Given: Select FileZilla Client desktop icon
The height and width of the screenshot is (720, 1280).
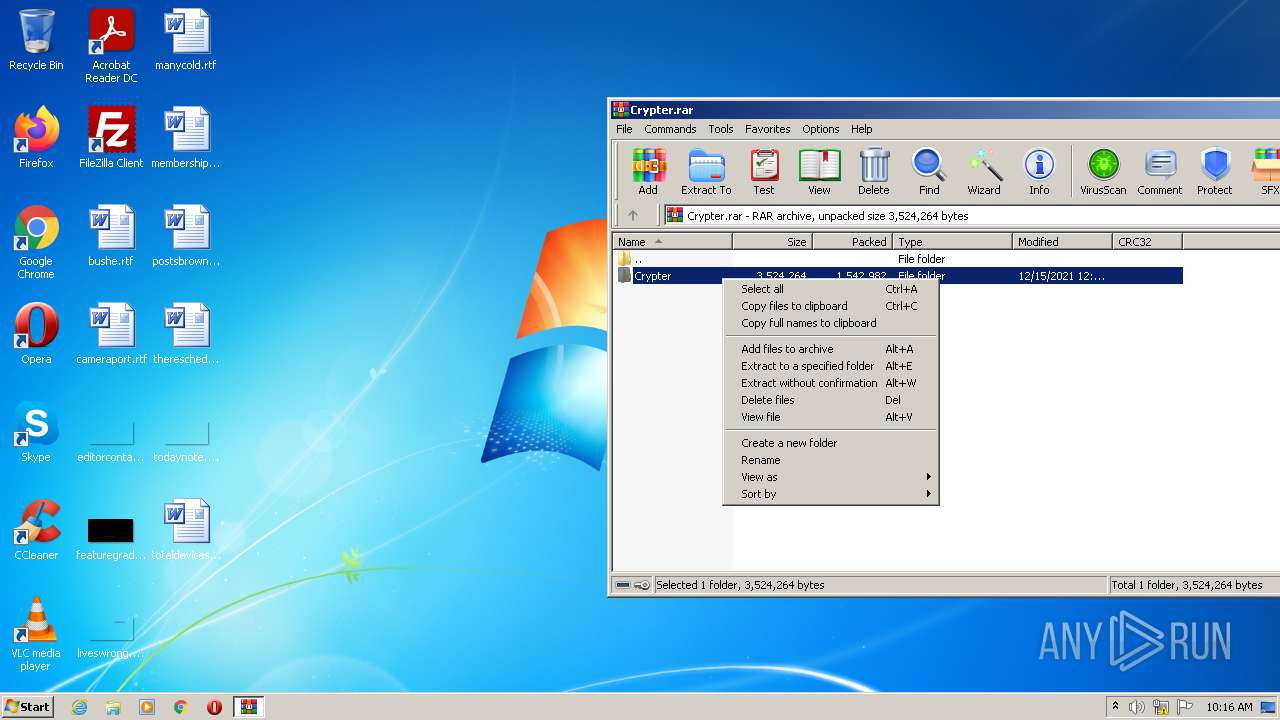Looking at the screenshot, I should tap(111, 137).
